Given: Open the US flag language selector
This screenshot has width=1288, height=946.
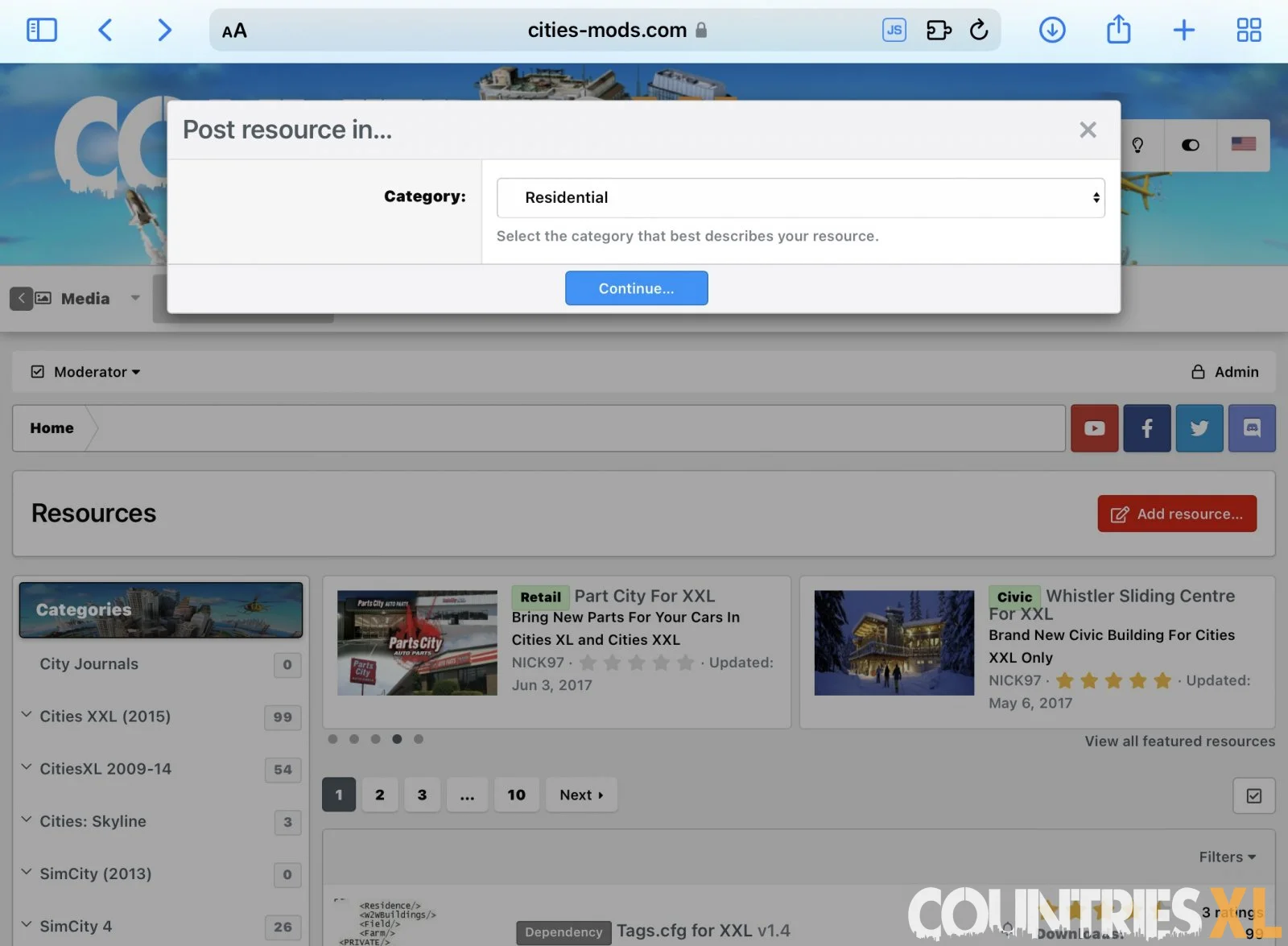Looking at the screenshot, I should [x=1243, y=144].
